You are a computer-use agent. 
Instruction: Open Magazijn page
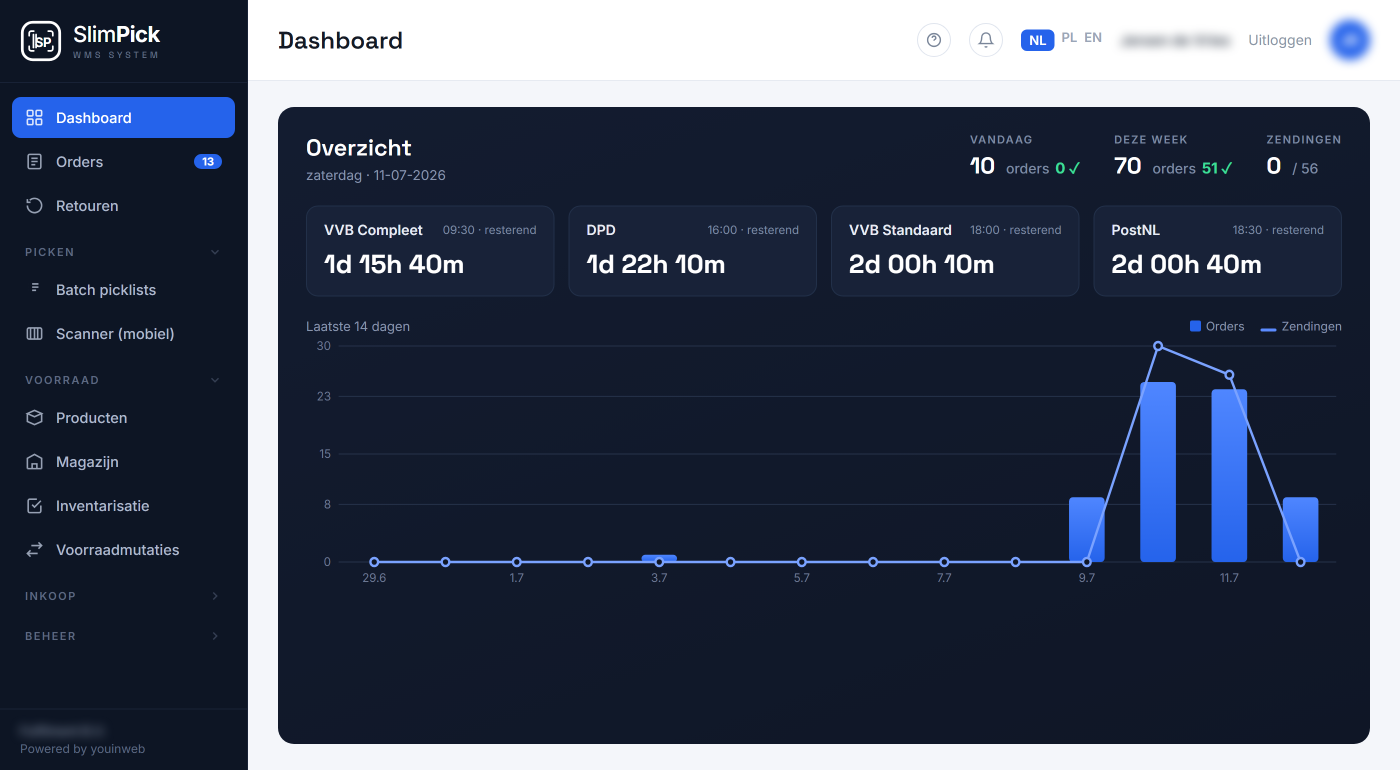click(x=123, y=462)
